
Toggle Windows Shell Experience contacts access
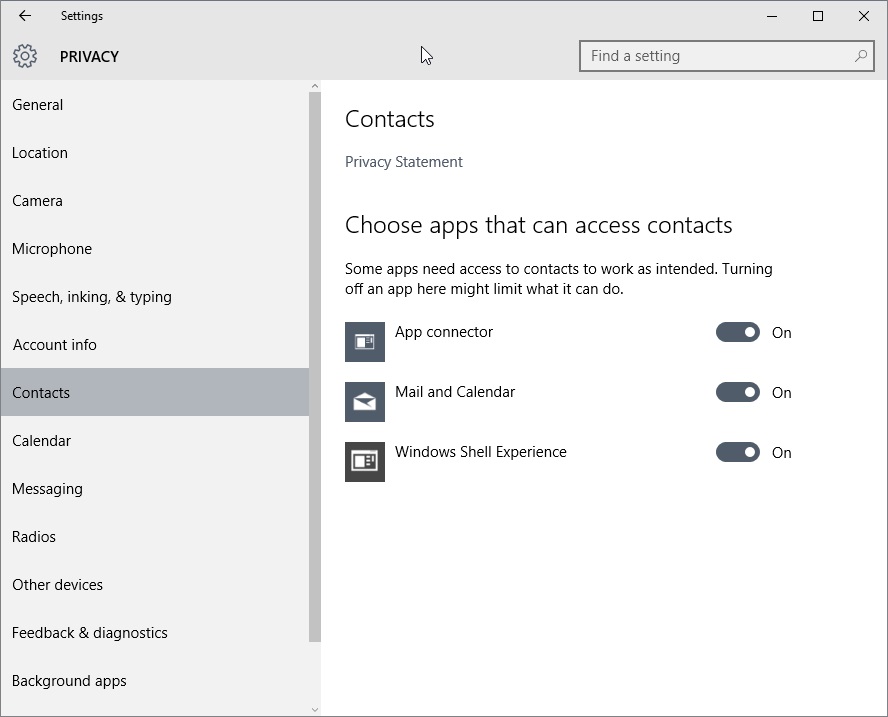coord(737,453)
